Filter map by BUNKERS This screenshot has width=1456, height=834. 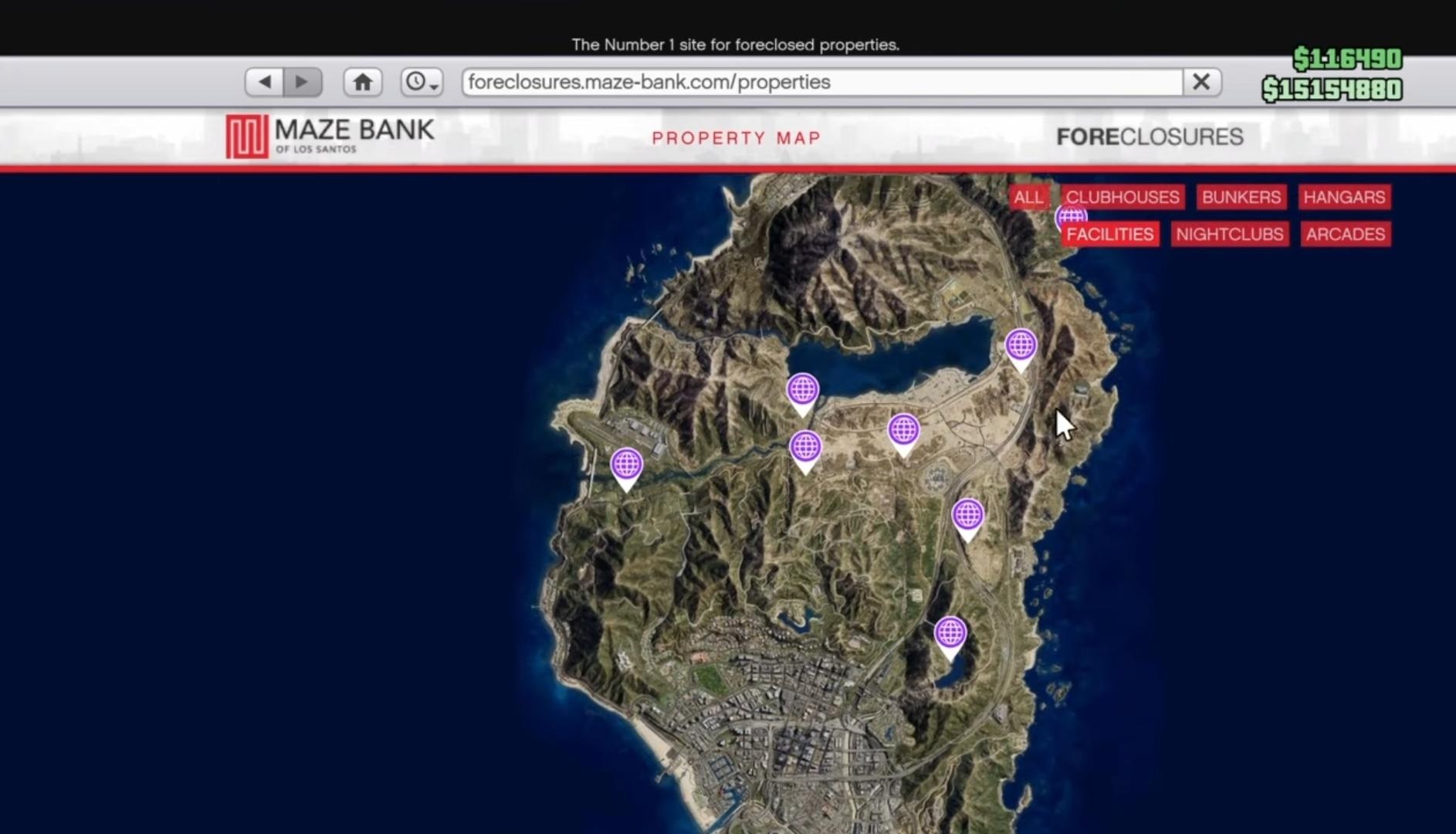coord(1241,197)
